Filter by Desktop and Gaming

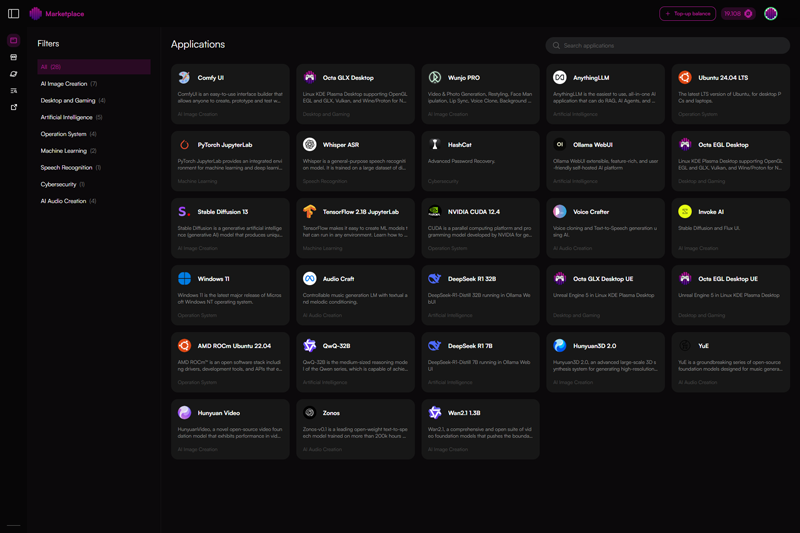click(x=94, y=100)
